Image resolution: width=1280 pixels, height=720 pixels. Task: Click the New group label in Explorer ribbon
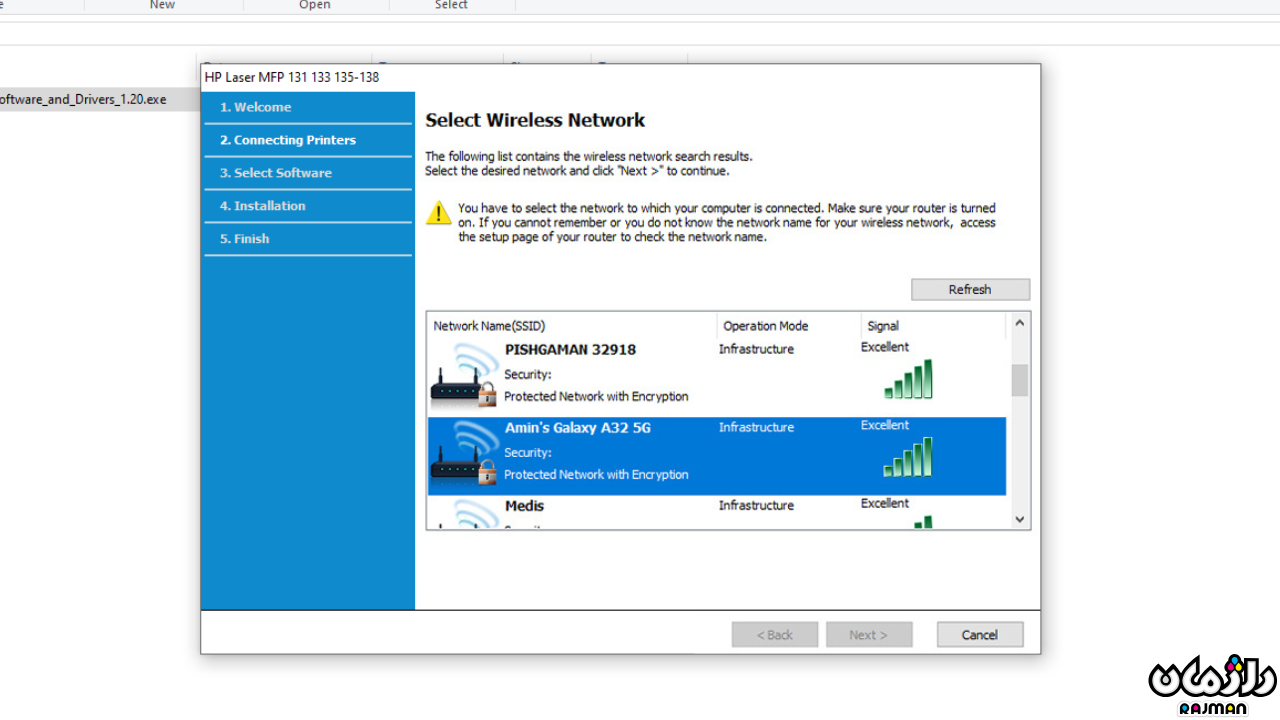(162, 5)
